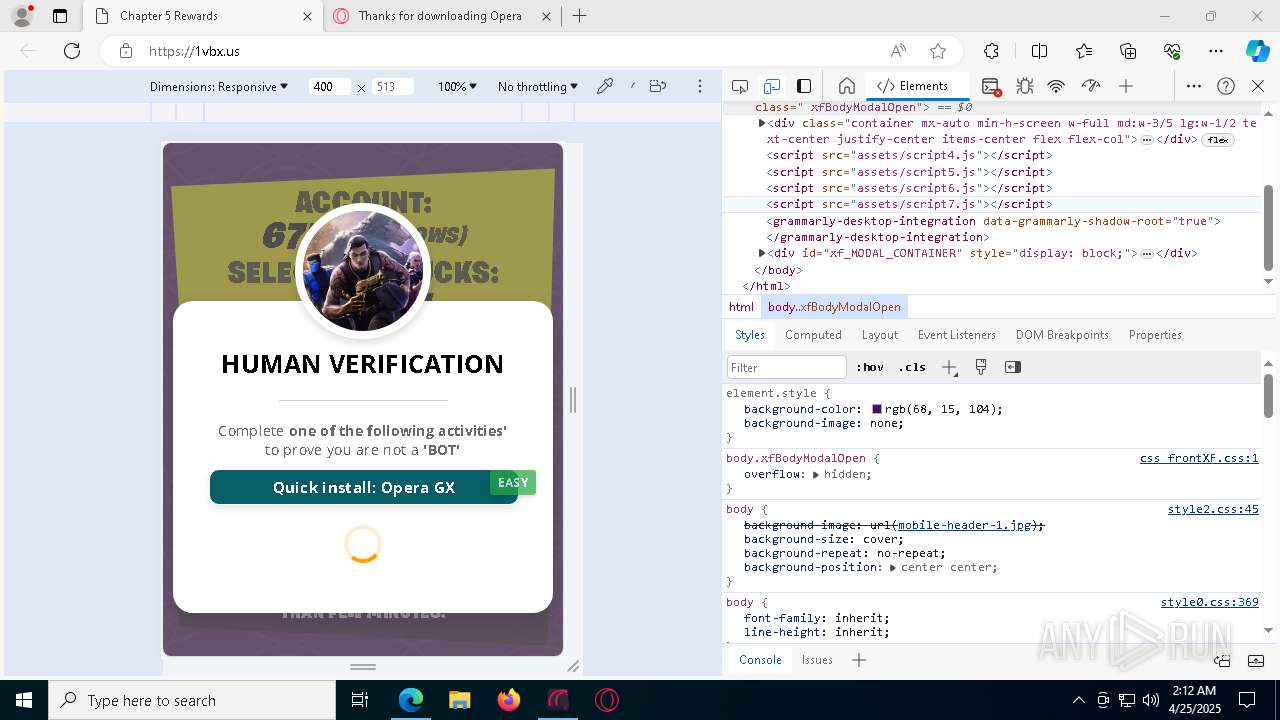
Task: Toggle computed styles sidebar icon
Action: 1013,367
